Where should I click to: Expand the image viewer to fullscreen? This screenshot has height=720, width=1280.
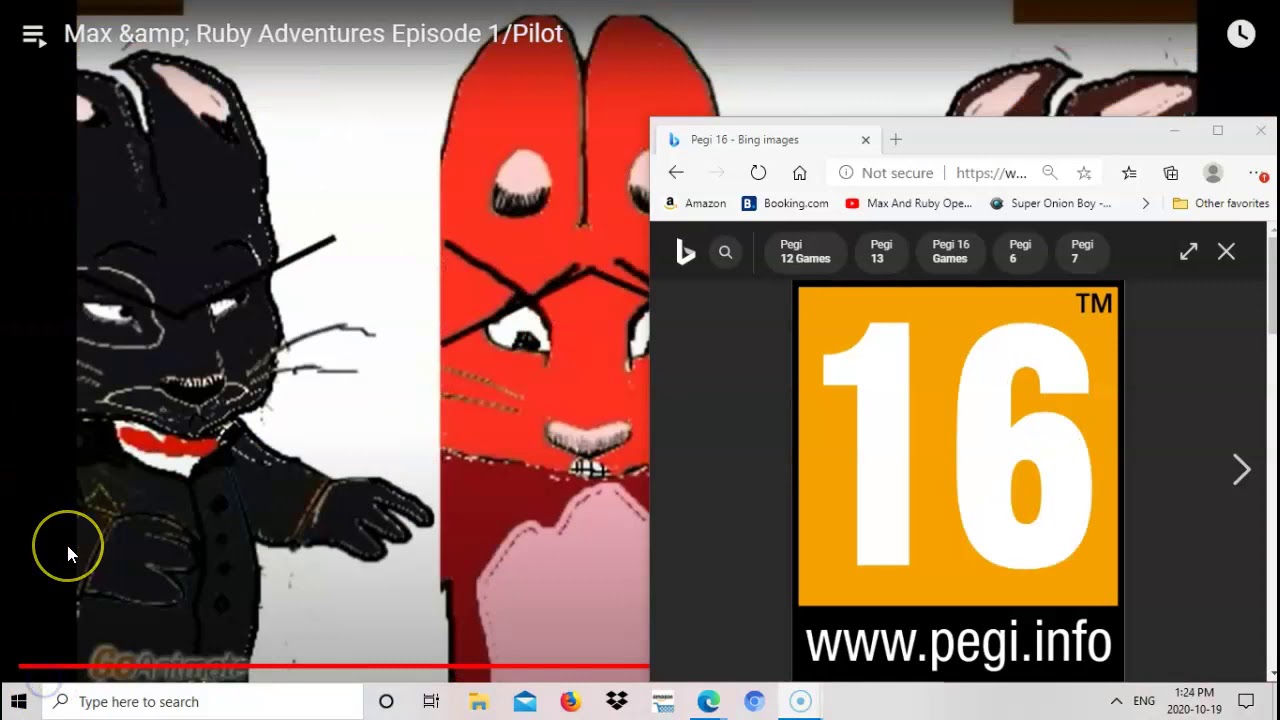(x=1188, y=252)
